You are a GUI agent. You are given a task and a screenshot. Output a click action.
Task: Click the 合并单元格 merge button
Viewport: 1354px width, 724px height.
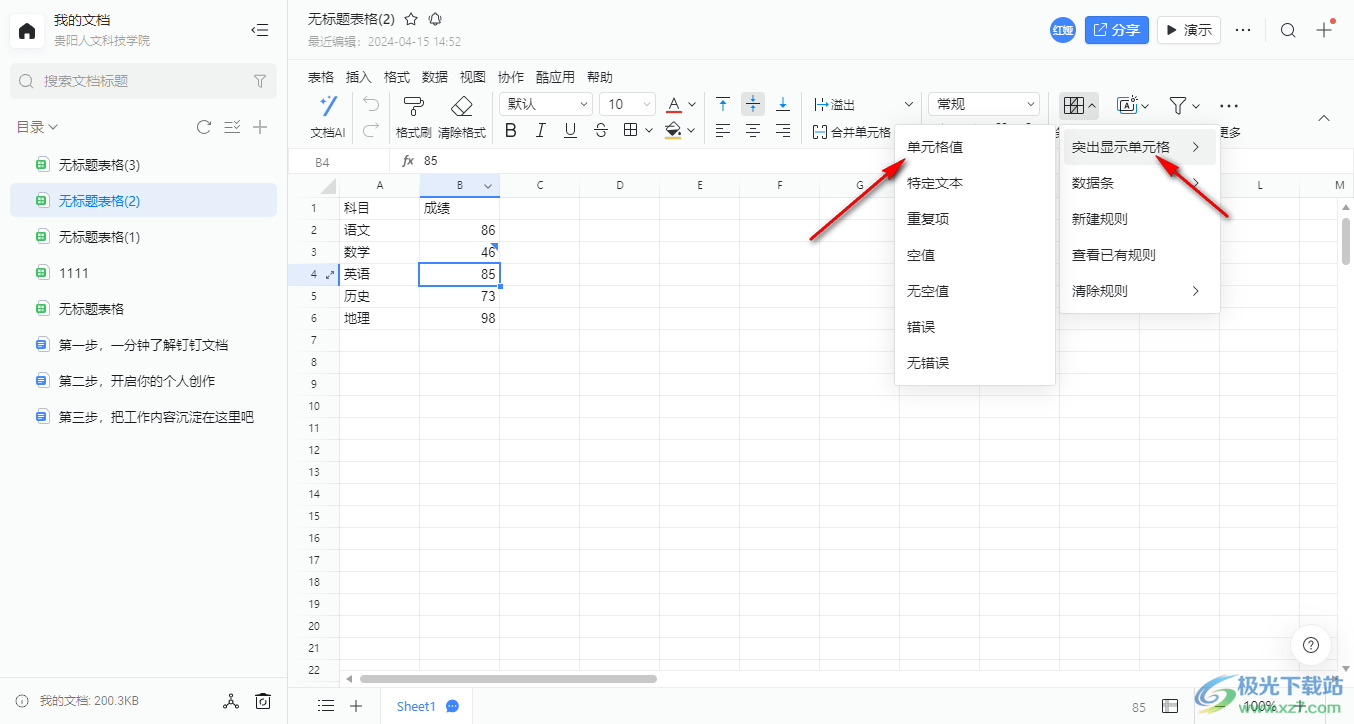(x=851, y=131)
